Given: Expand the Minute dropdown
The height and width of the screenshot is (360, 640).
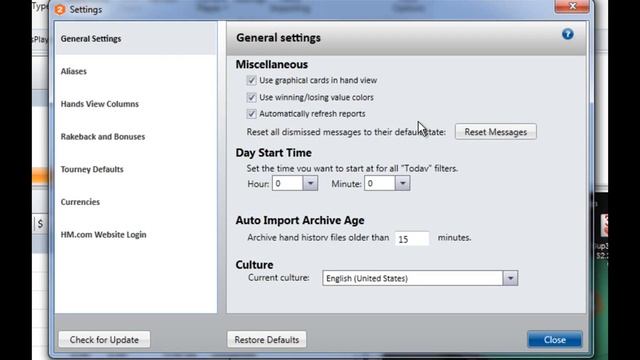Looking at the screenshot, I should [402, 184].
